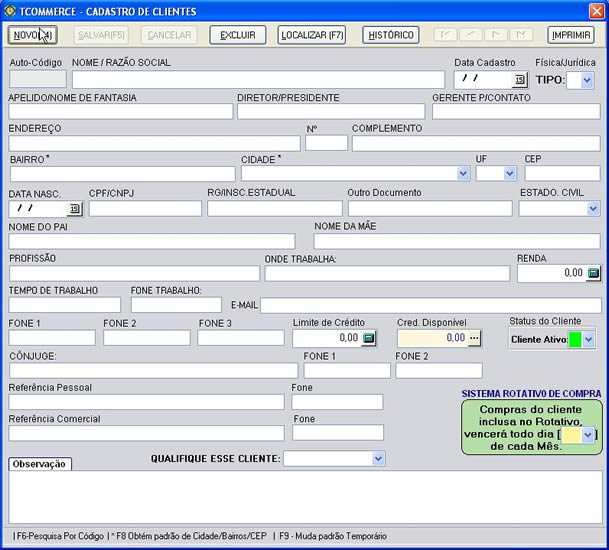Viewport: 609px width, 550px height.
Task: Click 'F6-Pesquisa Por Código' status text
Action: click(59, 536)
